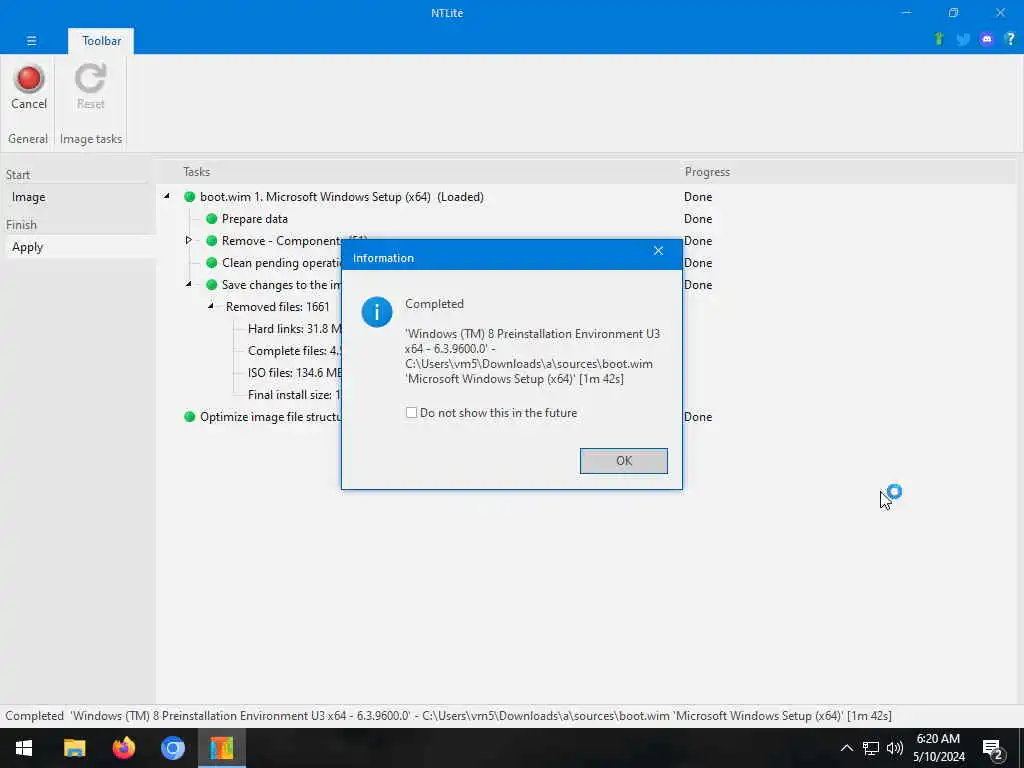Launch Firefox from taskbar

click(123, 748)
